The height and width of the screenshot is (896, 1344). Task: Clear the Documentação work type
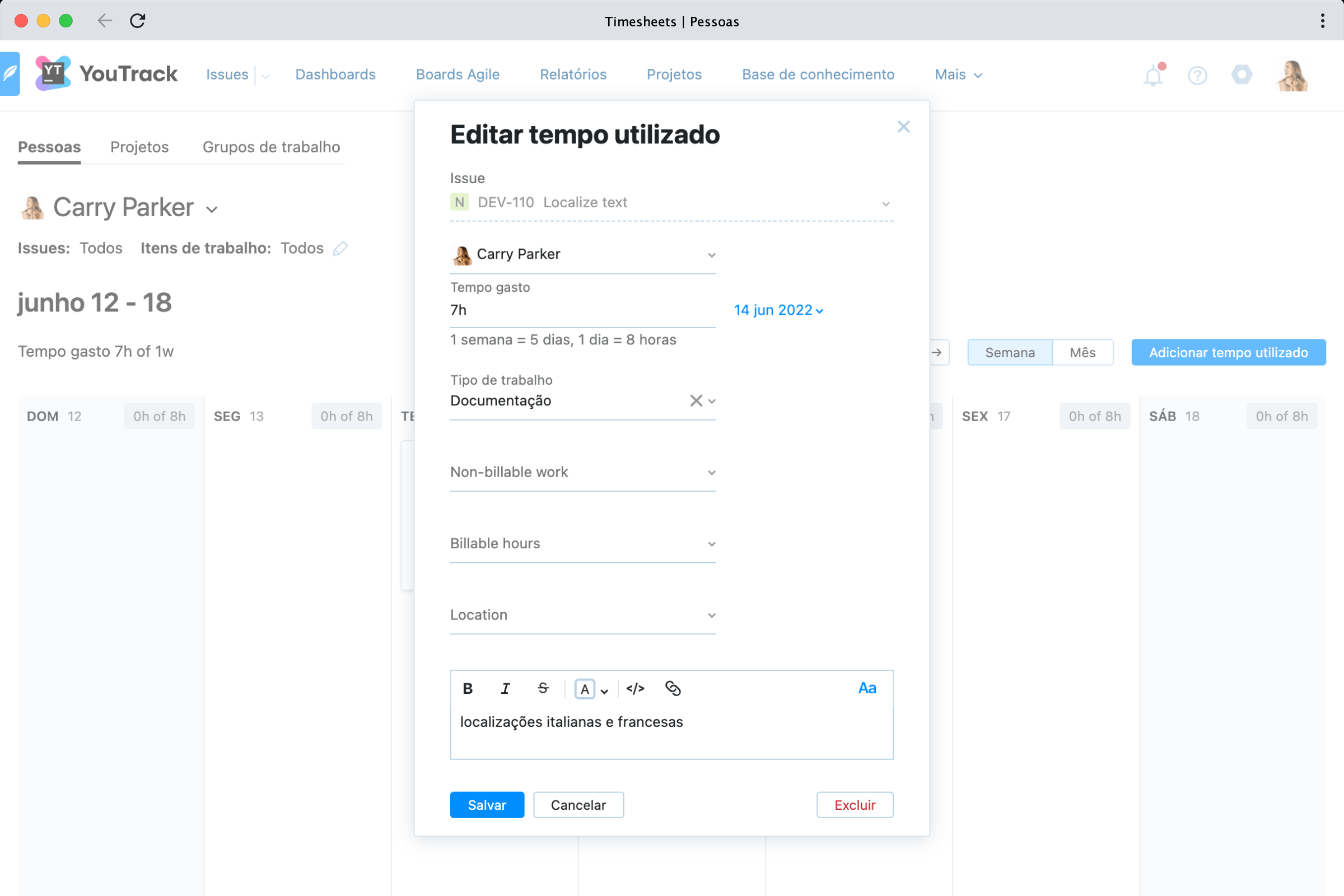(x=696, y=400)
